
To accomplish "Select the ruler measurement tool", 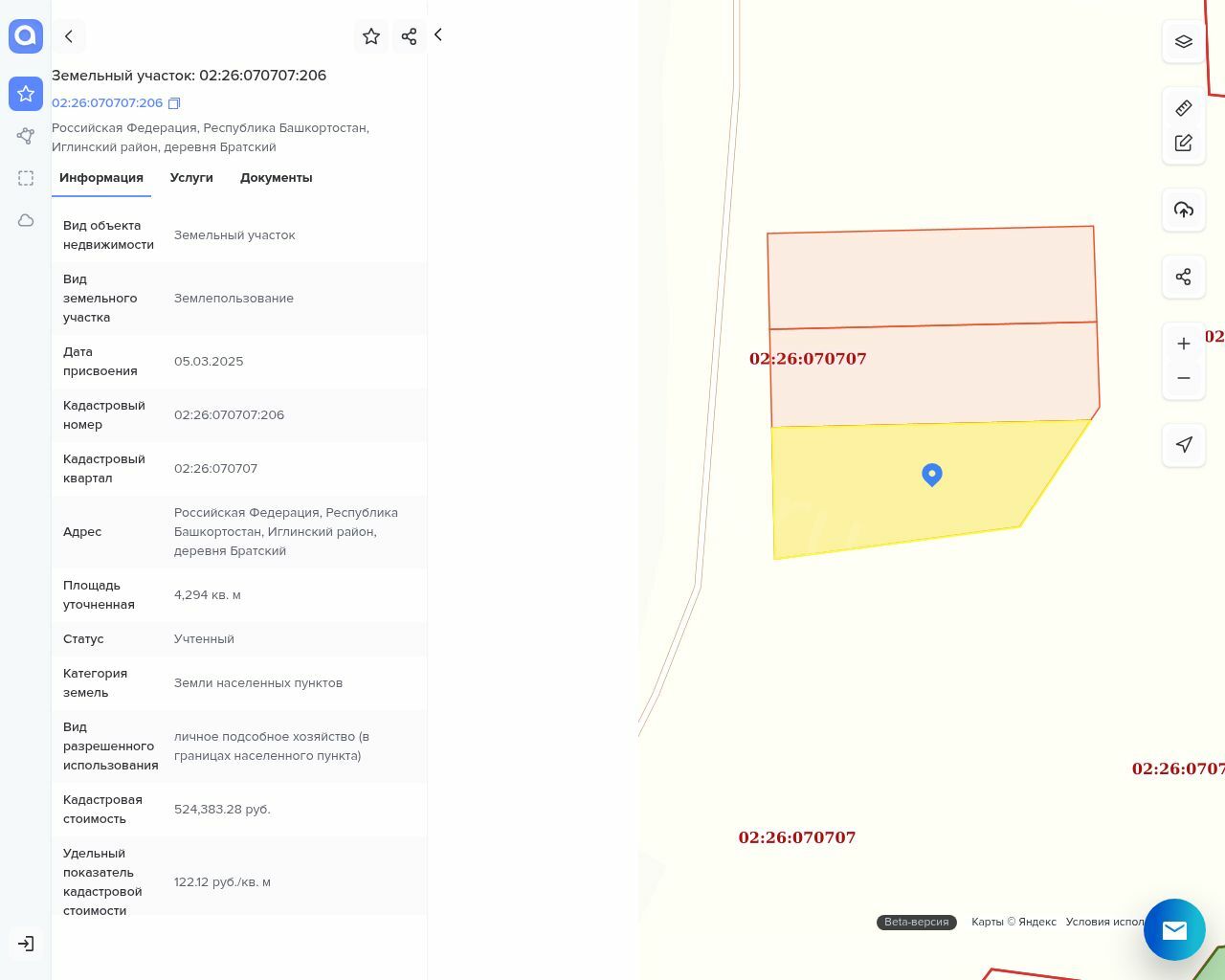I will pyautogui.click(x=1184, y=108).
